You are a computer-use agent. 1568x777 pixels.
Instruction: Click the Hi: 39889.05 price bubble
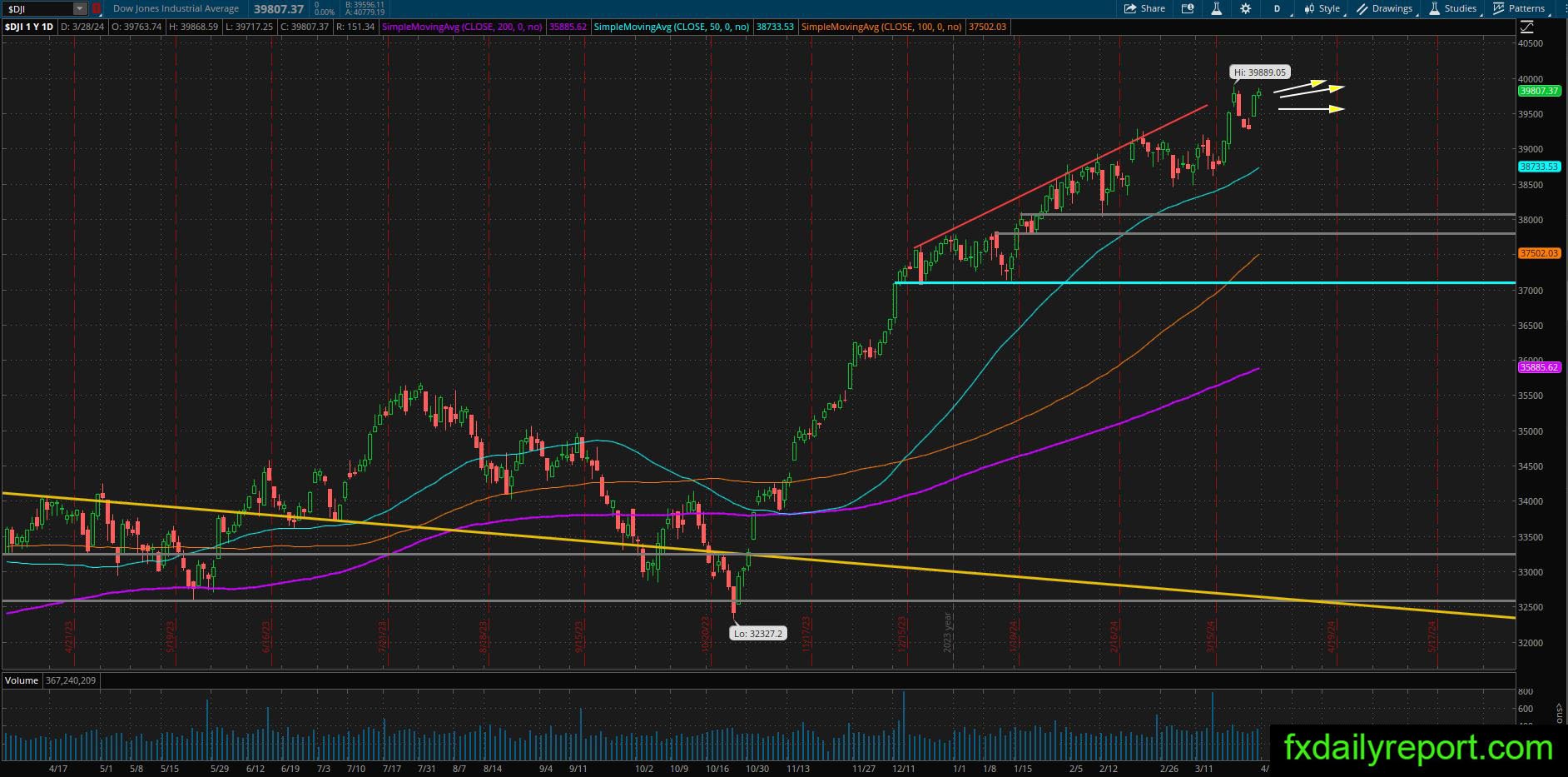(1261, 72)
